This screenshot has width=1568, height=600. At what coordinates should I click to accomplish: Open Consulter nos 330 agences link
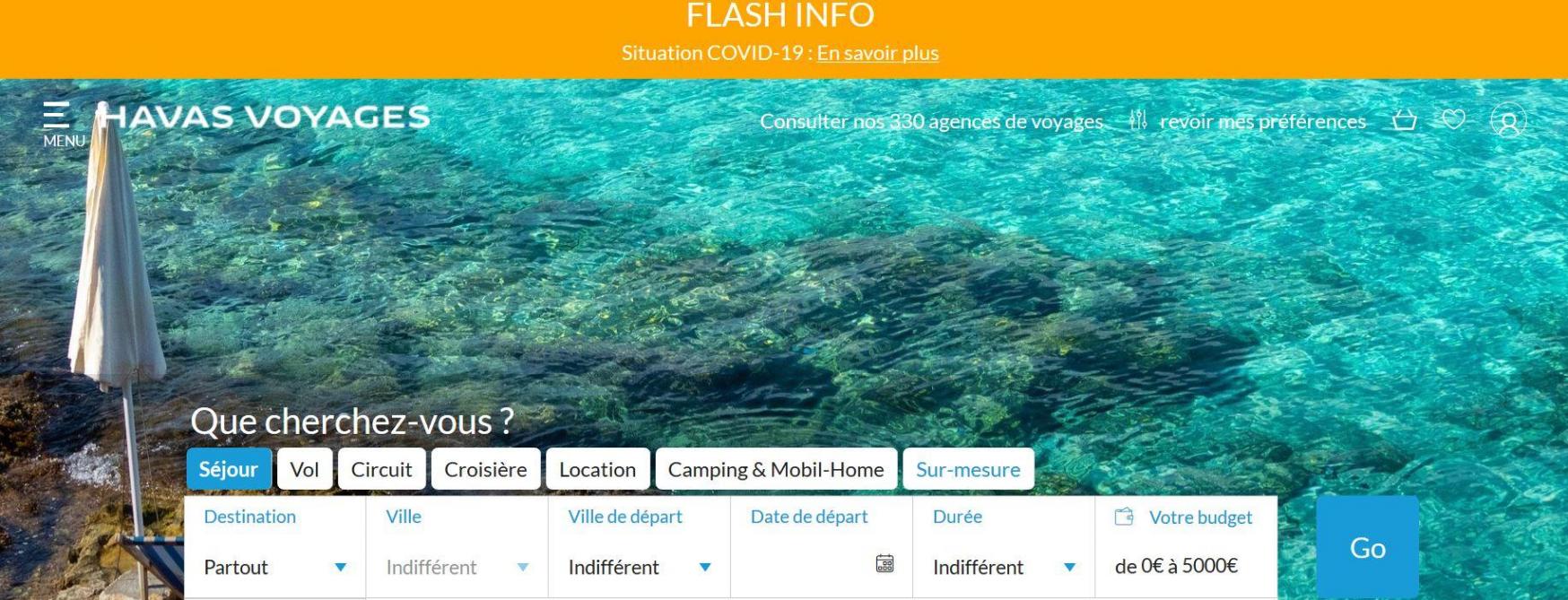[931, 121]
